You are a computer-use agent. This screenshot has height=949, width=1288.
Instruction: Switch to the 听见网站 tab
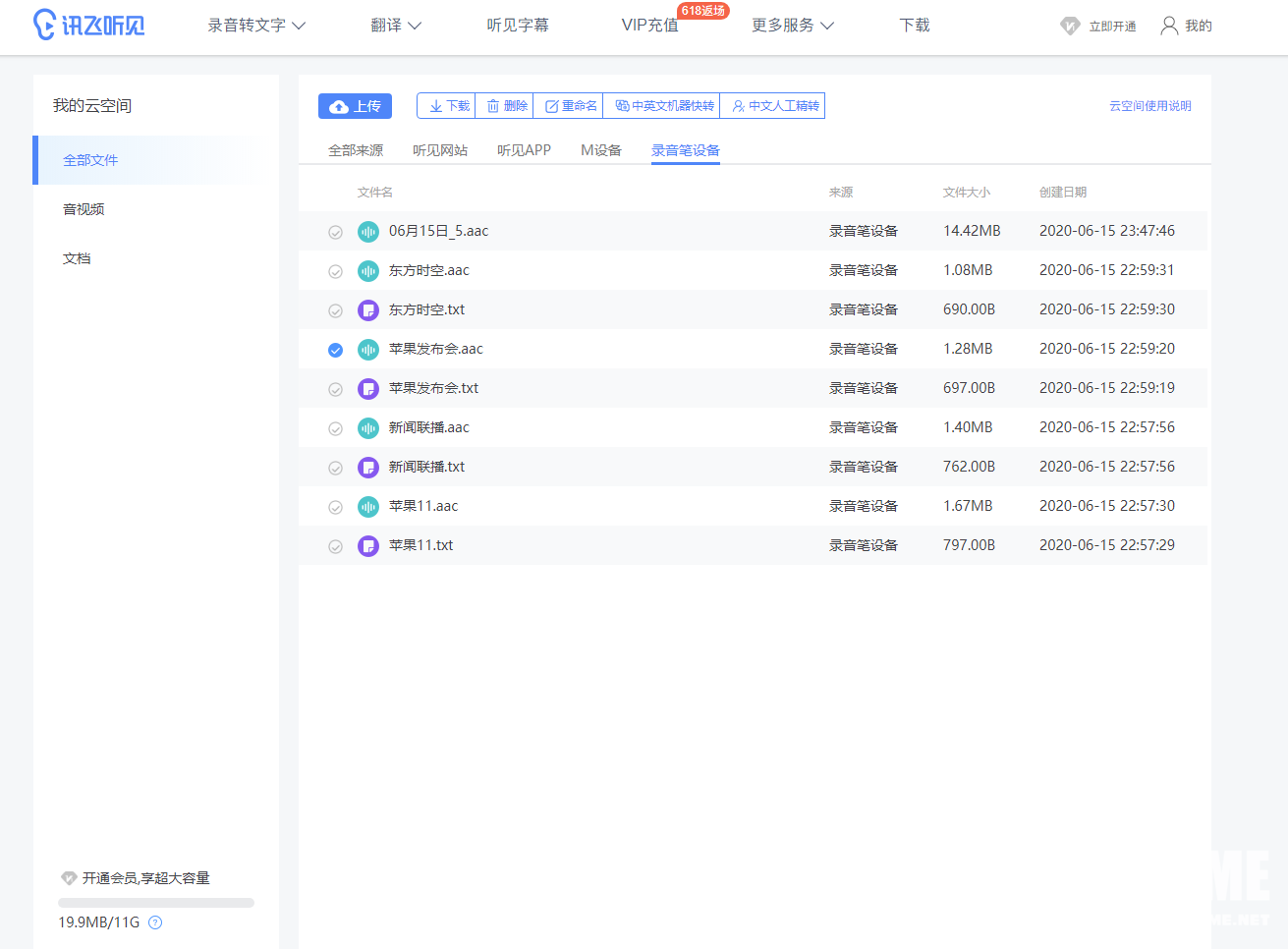(x=440, y=150)
